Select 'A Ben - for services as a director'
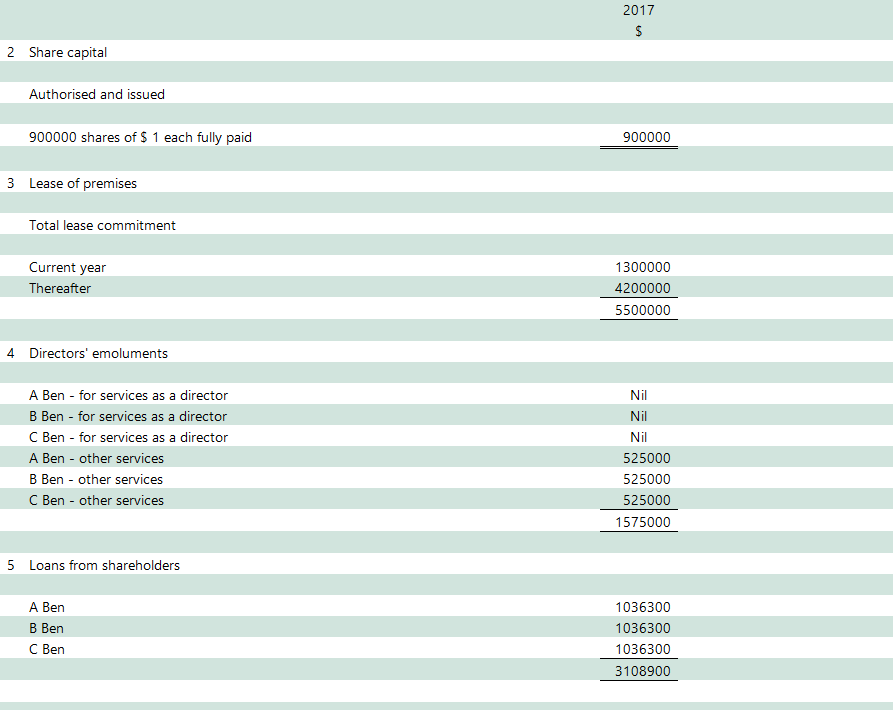Viewport: 893px width, 710px height. (x=128, y=395)
